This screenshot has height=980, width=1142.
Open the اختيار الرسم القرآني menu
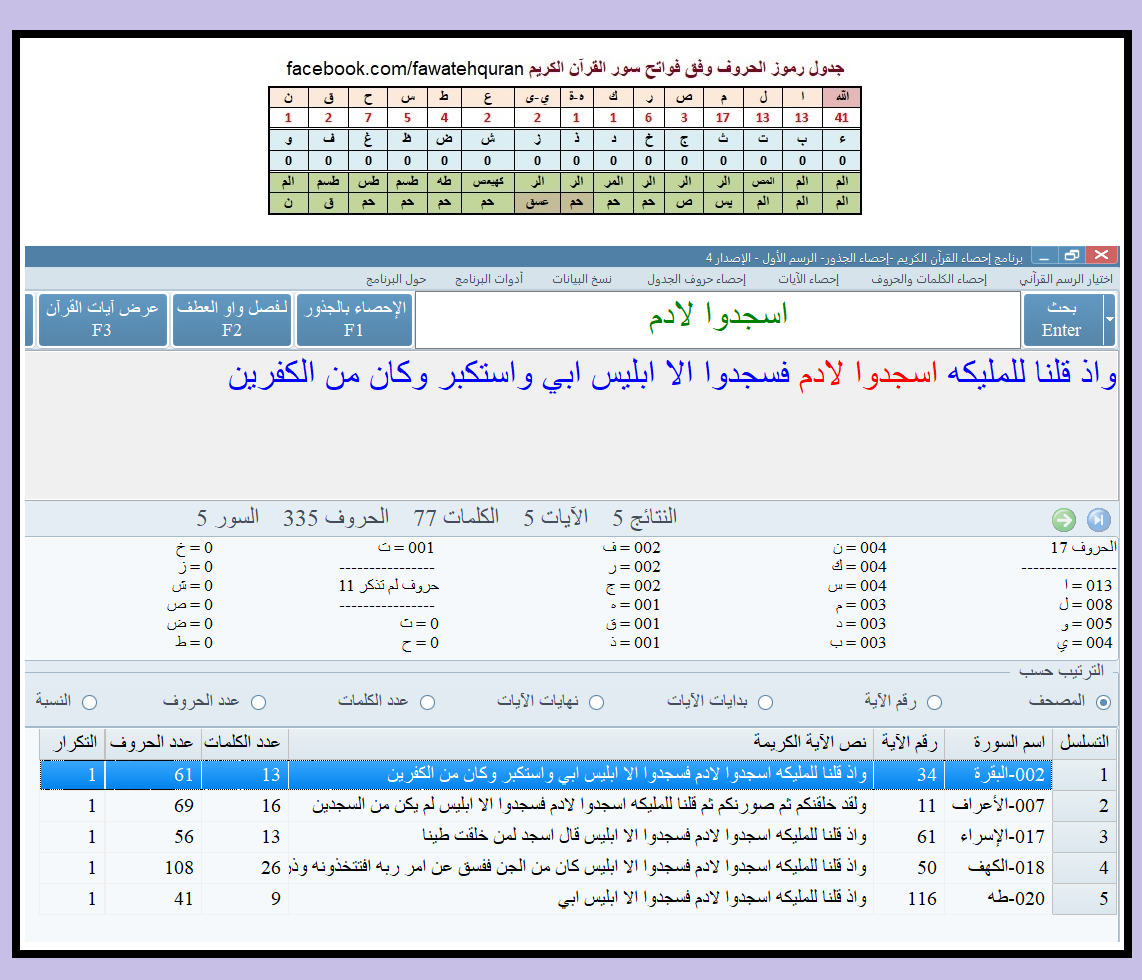[x=1066, y=280]
